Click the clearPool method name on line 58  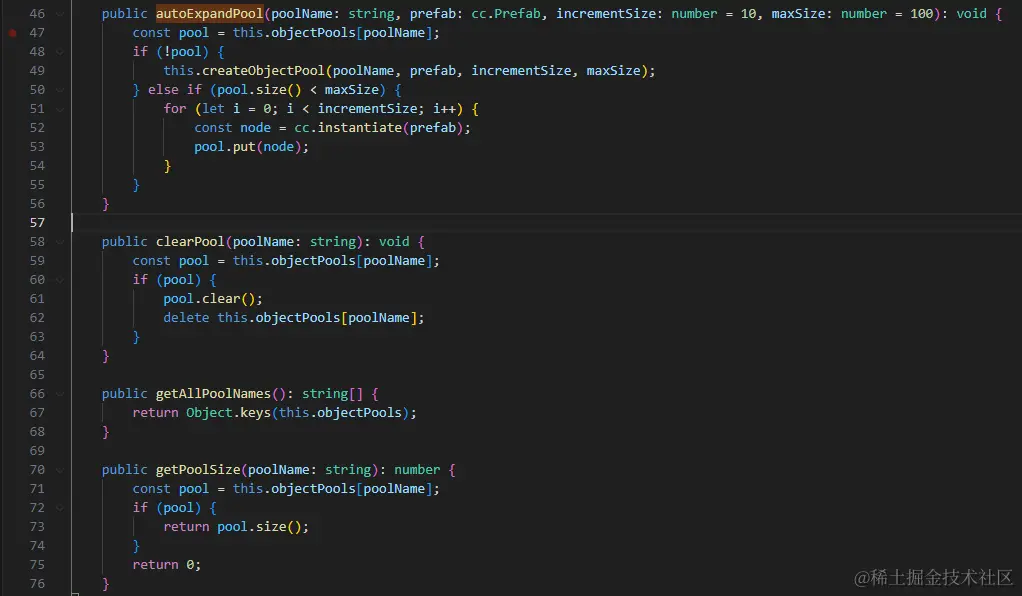pos(190,242)
